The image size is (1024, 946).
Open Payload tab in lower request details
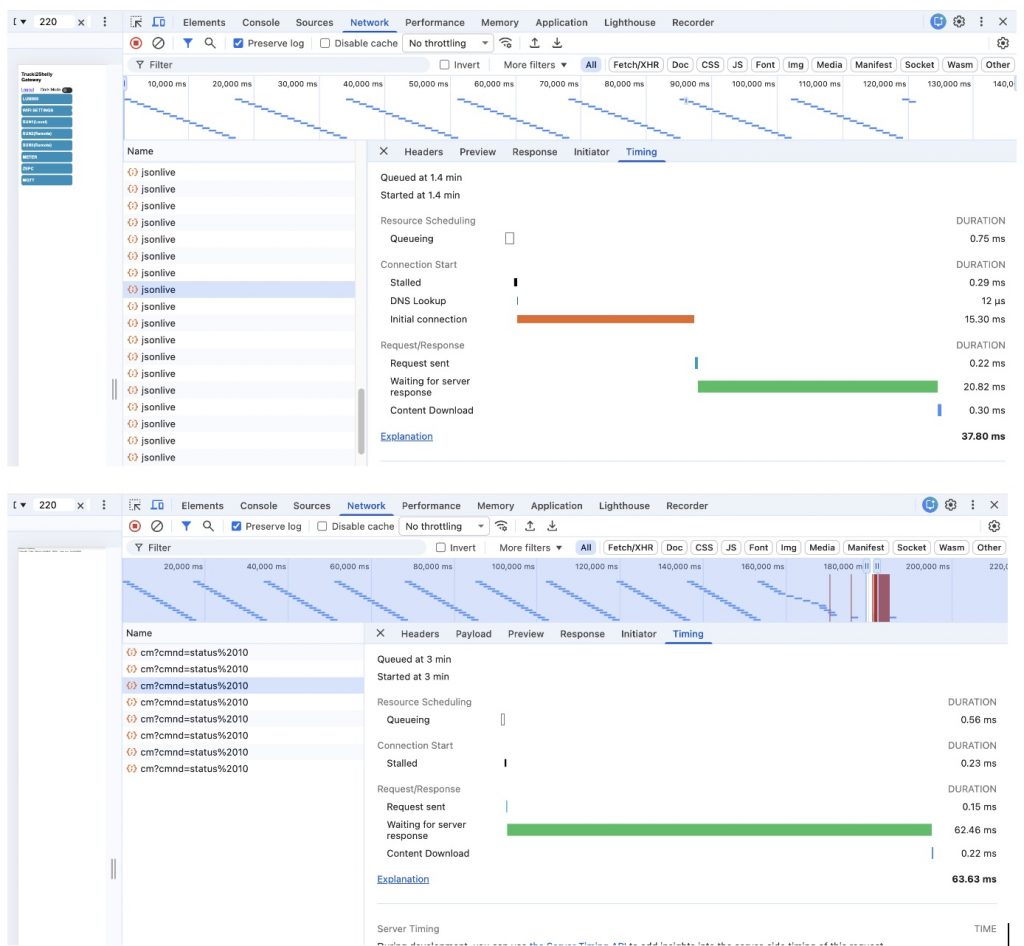473,634
